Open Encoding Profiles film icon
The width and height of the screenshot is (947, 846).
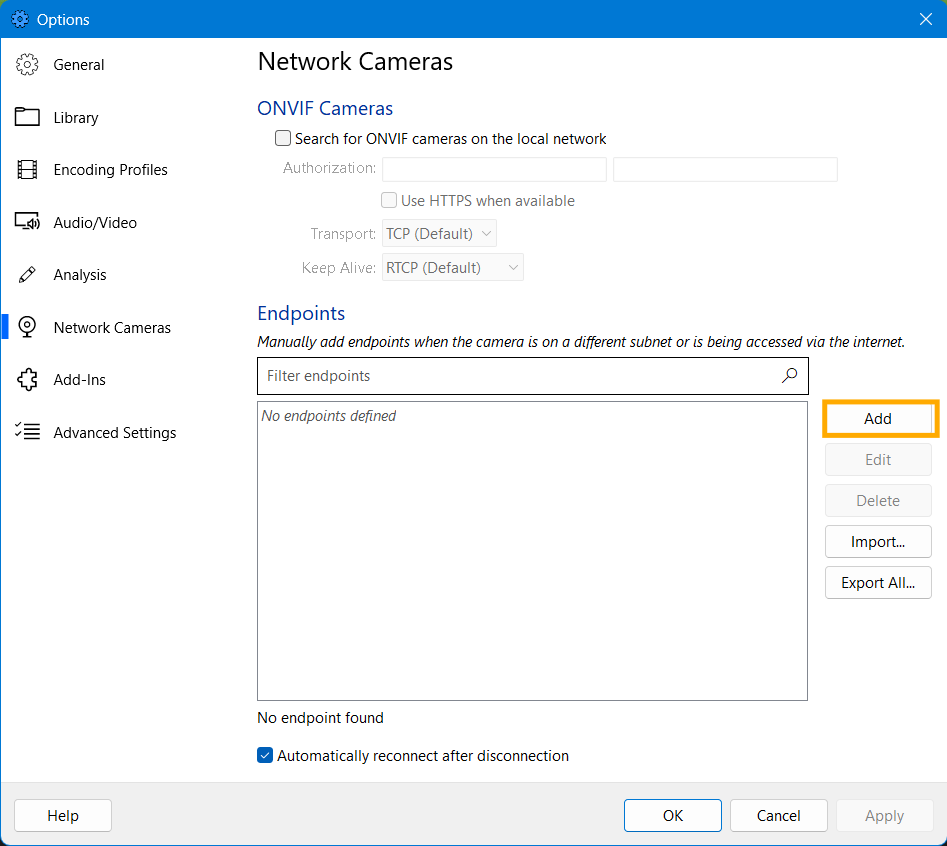[x=27, y=170]
